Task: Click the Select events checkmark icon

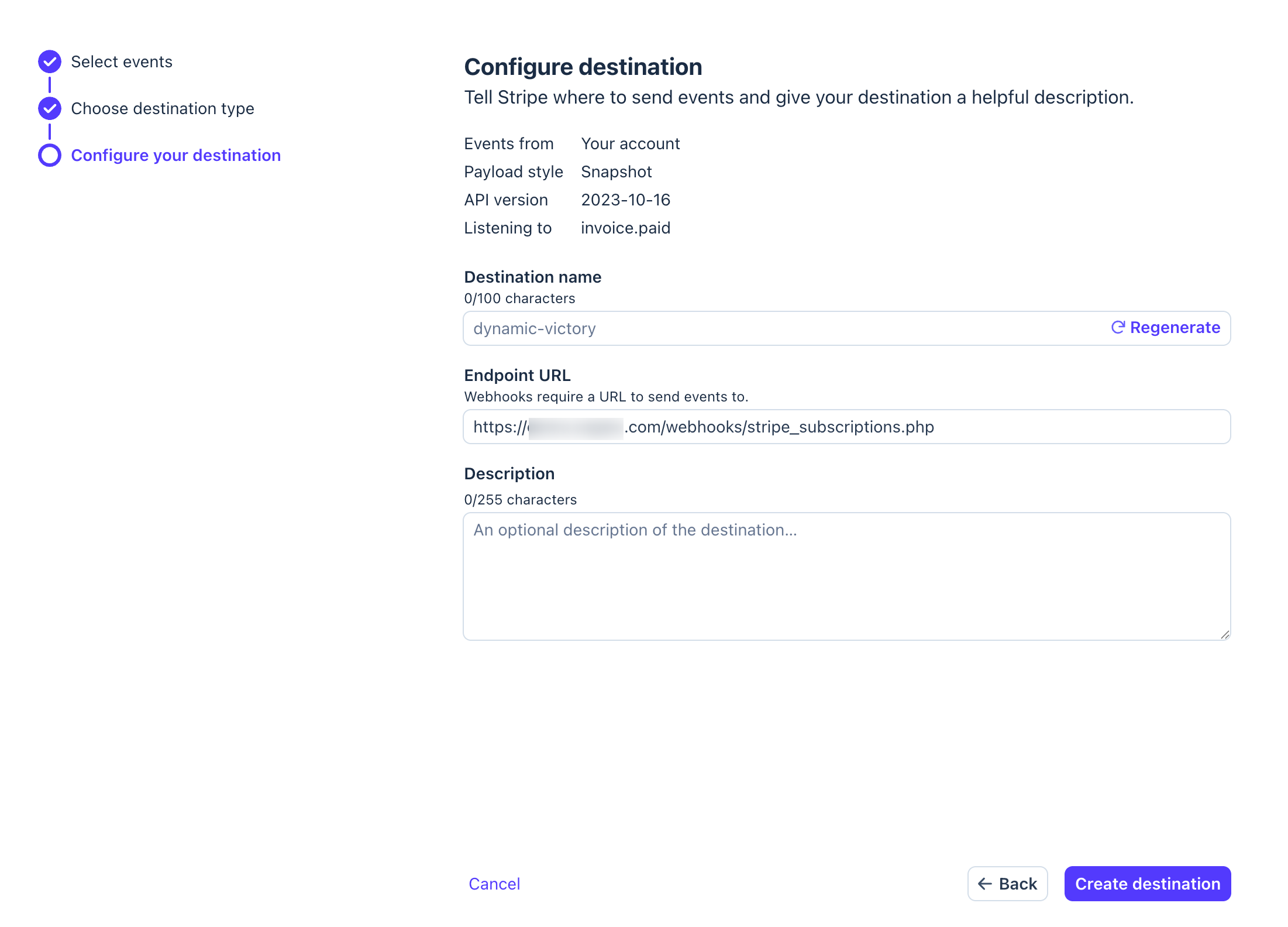Action: click(x=50, y=61)
